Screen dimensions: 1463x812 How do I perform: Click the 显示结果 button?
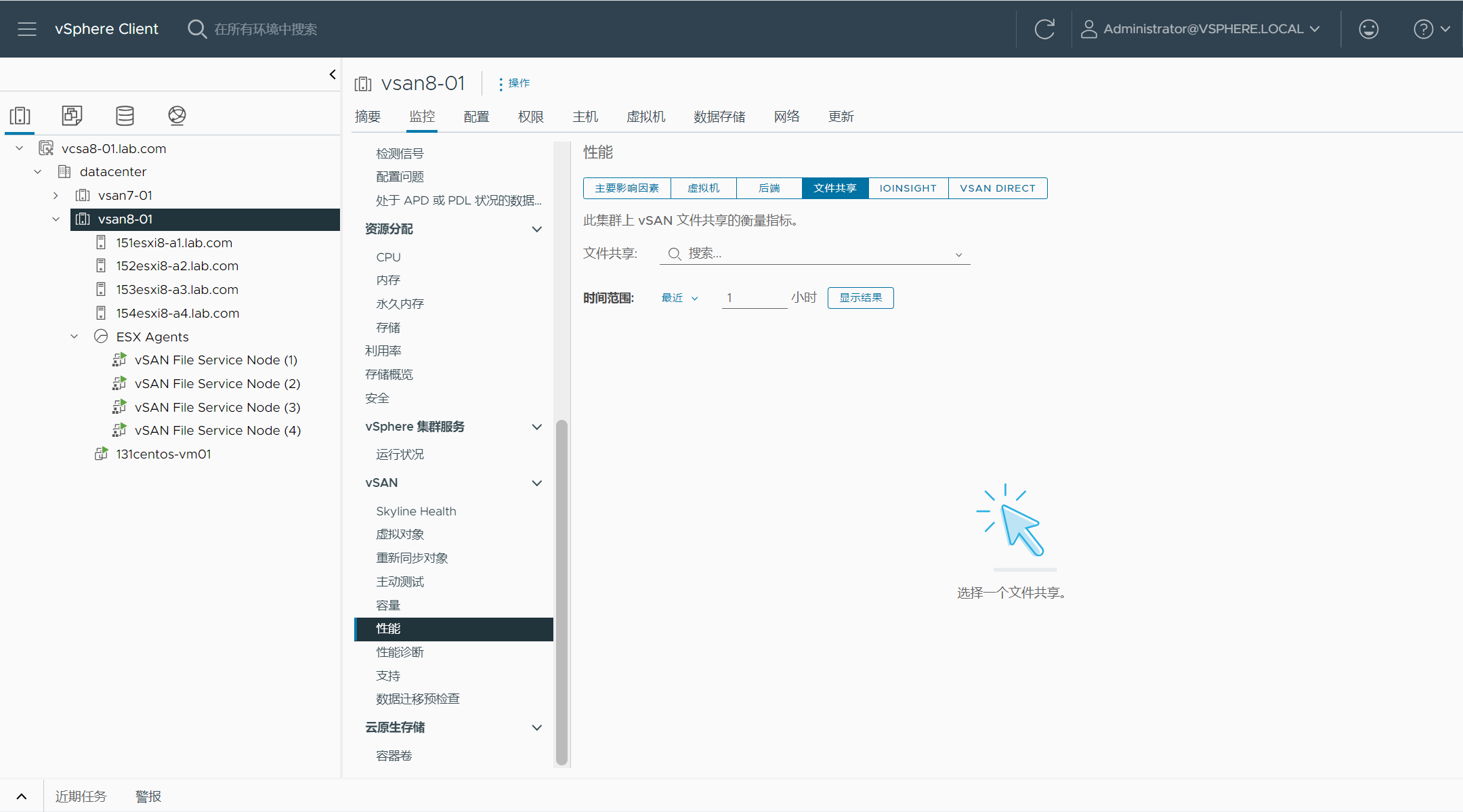point(861,298)
